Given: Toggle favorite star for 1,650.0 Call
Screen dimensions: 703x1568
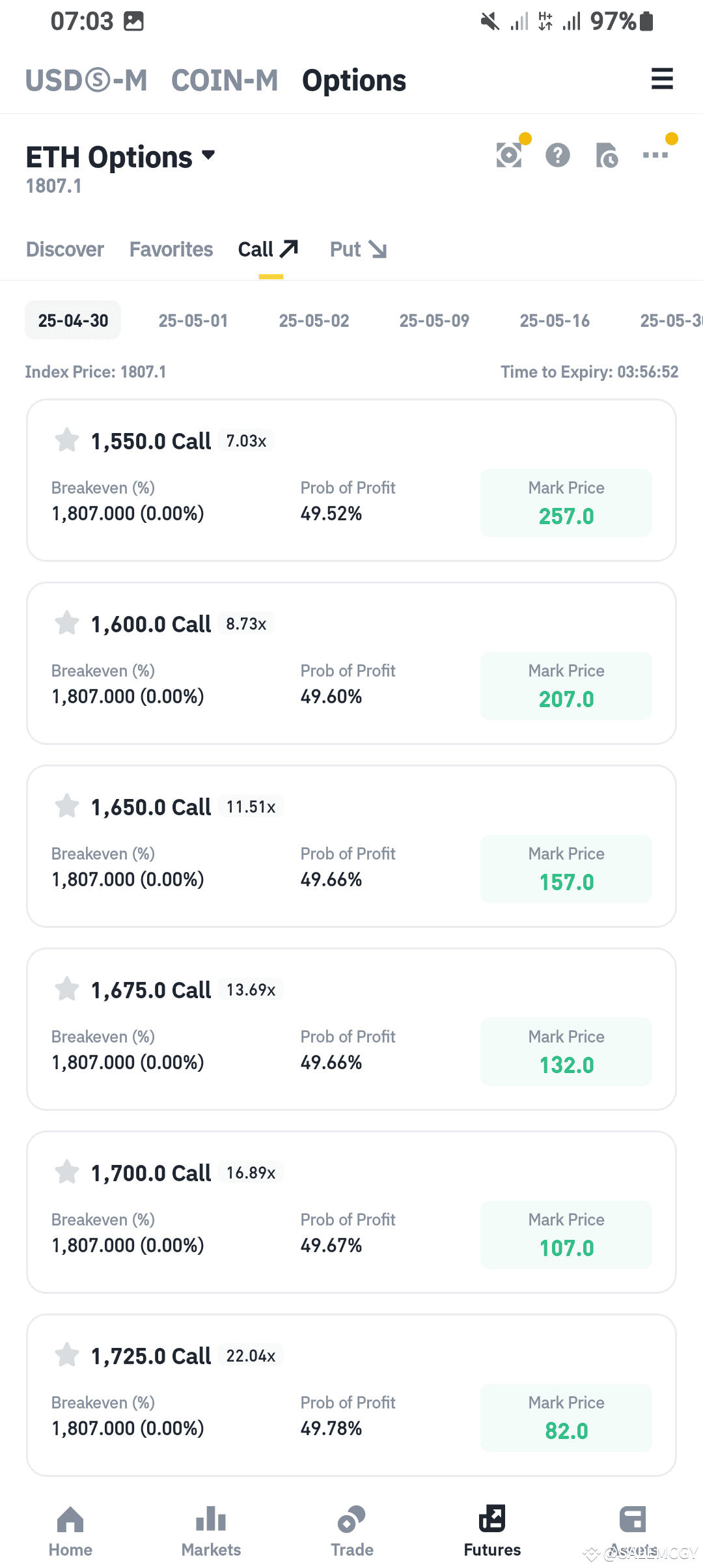Looking at the screenshot, I should tap(66, 806).
